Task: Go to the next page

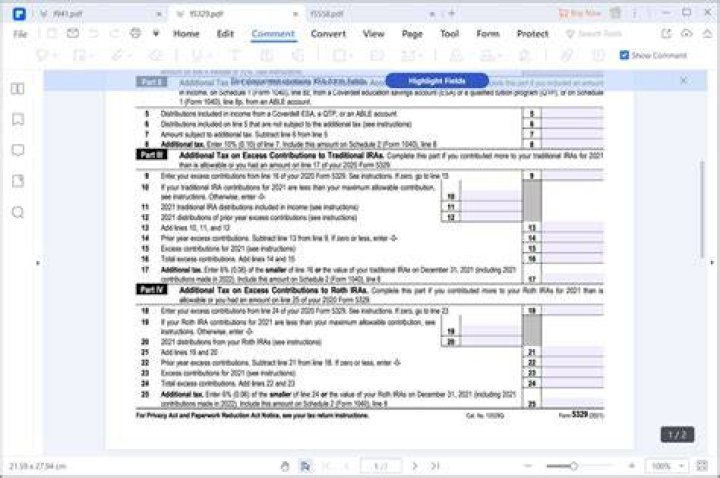Action: coord(415,466)
